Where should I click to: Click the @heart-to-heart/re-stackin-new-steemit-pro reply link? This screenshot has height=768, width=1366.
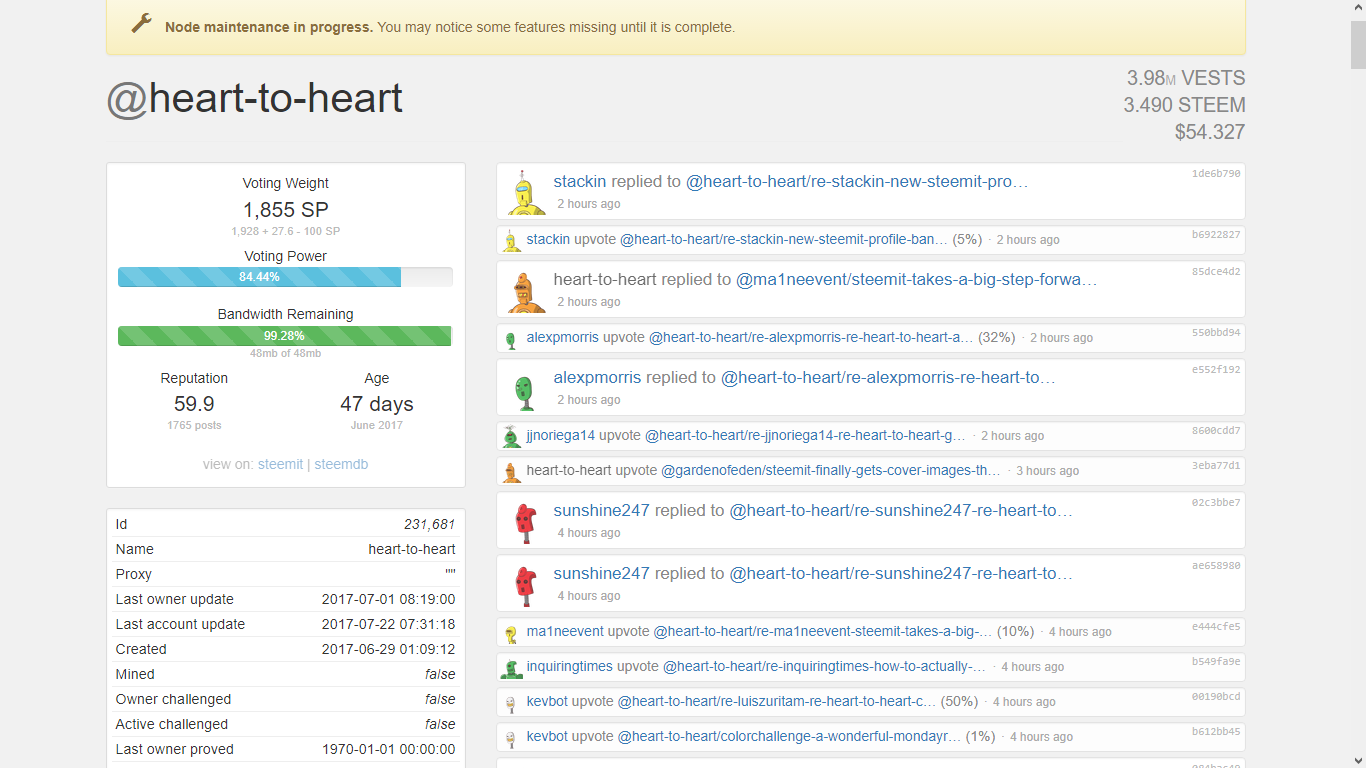(x=855, y=181)
